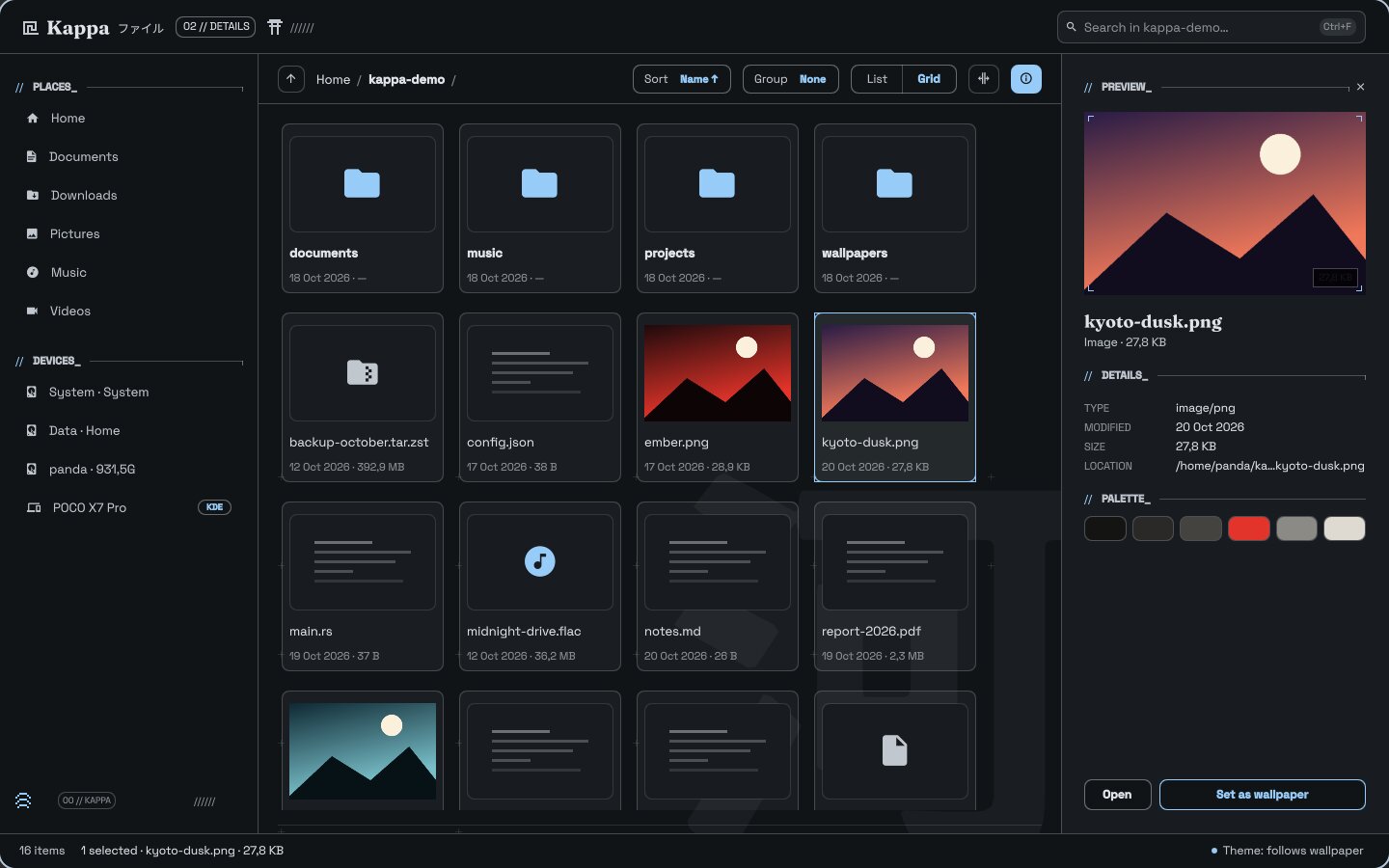Click the 00 // KAPPA badge in sidebar
This screenshot has height=868, width=1389.
pos(87,800)
